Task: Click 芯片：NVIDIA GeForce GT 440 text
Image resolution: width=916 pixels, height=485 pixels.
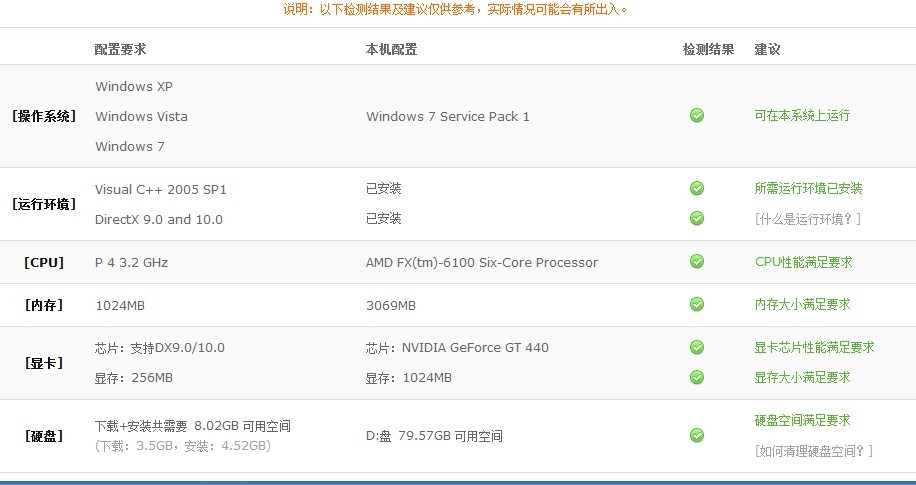Action: click(457, 348)
